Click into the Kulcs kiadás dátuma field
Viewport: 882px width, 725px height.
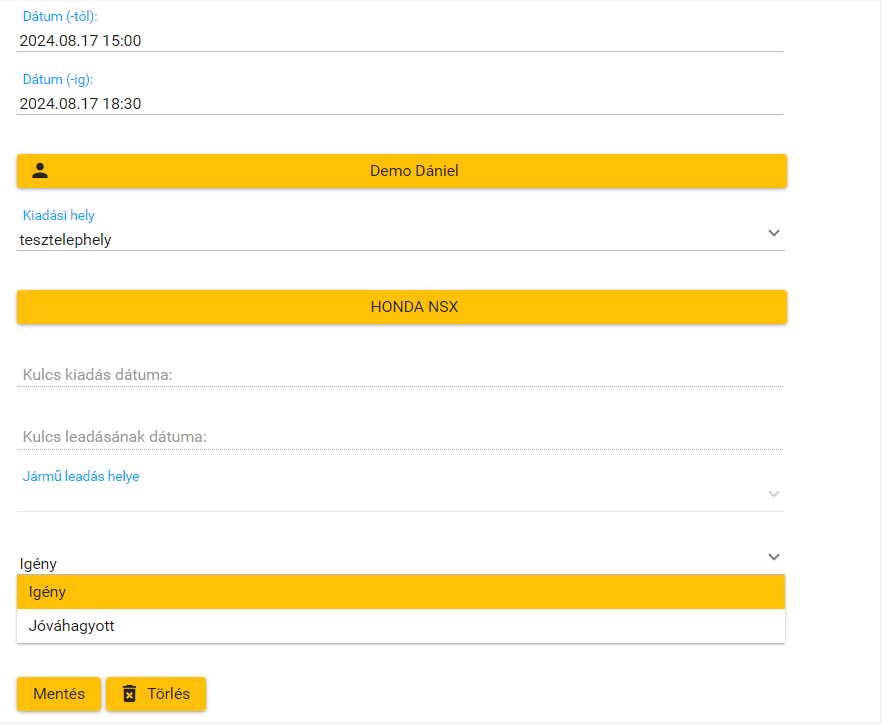[x=400, y=375]
